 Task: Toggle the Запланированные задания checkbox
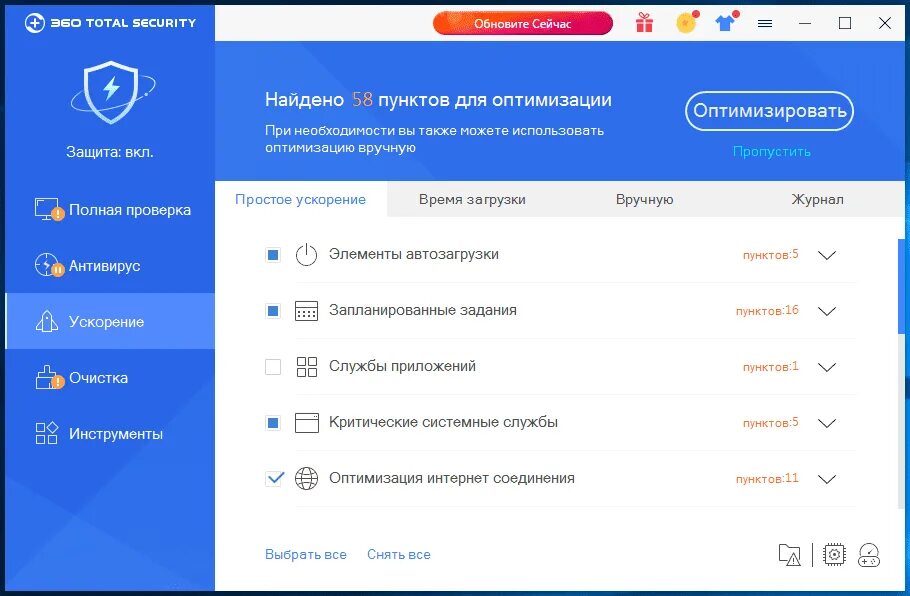[x=273, y=311]
